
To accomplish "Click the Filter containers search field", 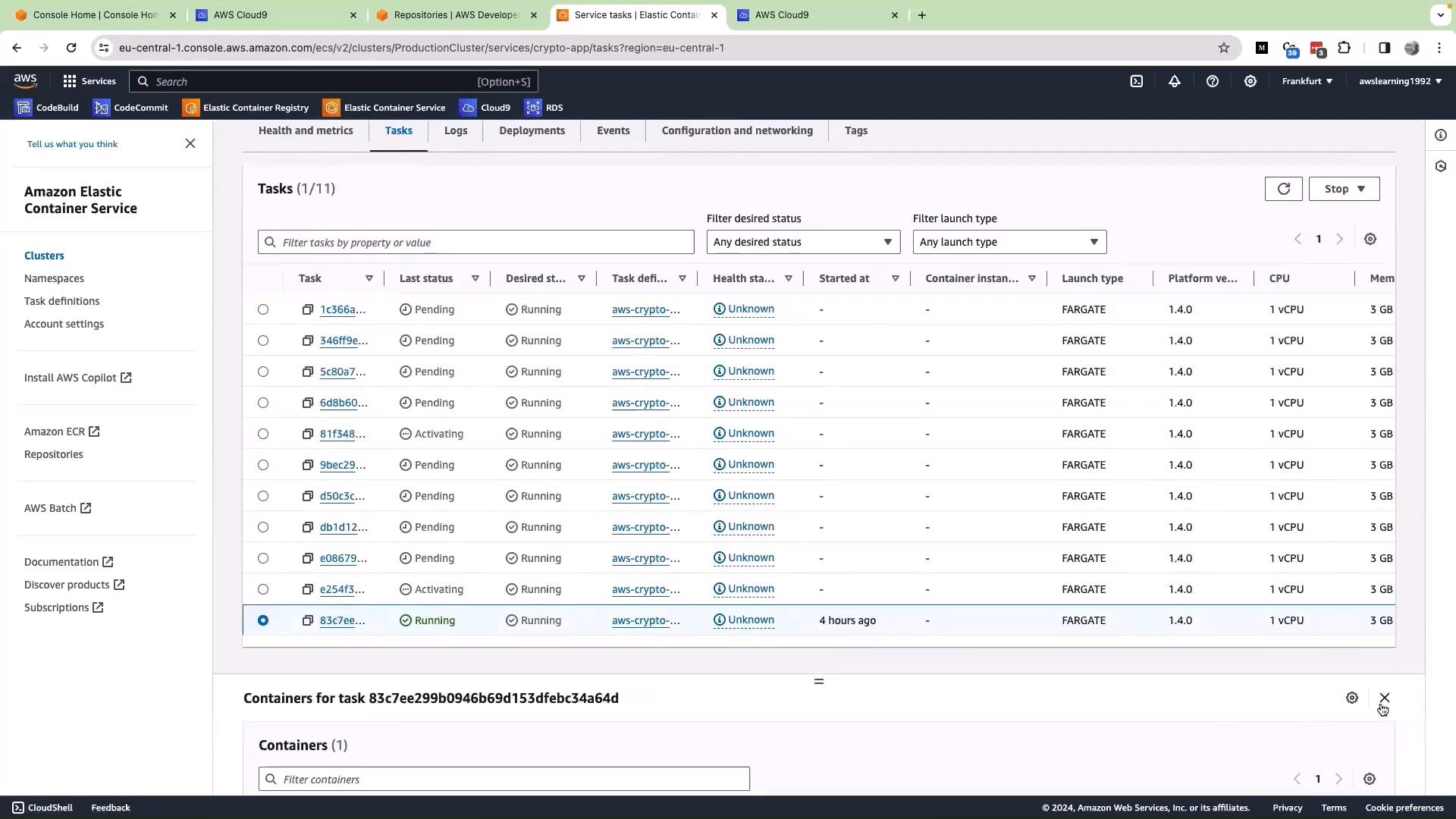I will click(x=504, y=779).
